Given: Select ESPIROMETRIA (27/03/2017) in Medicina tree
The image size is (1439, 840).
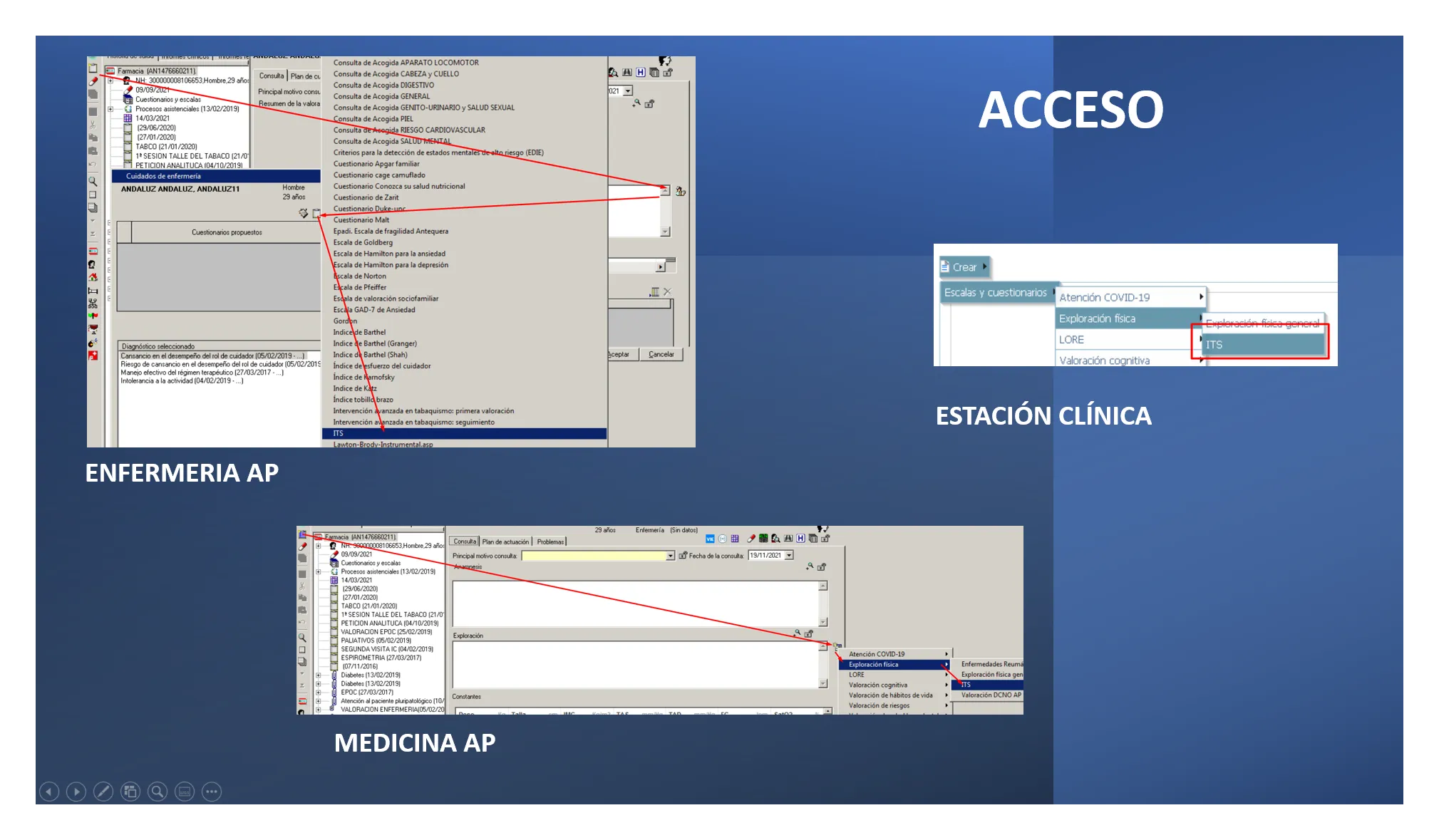Looking at the screenshot, I should tap(381, 658).
